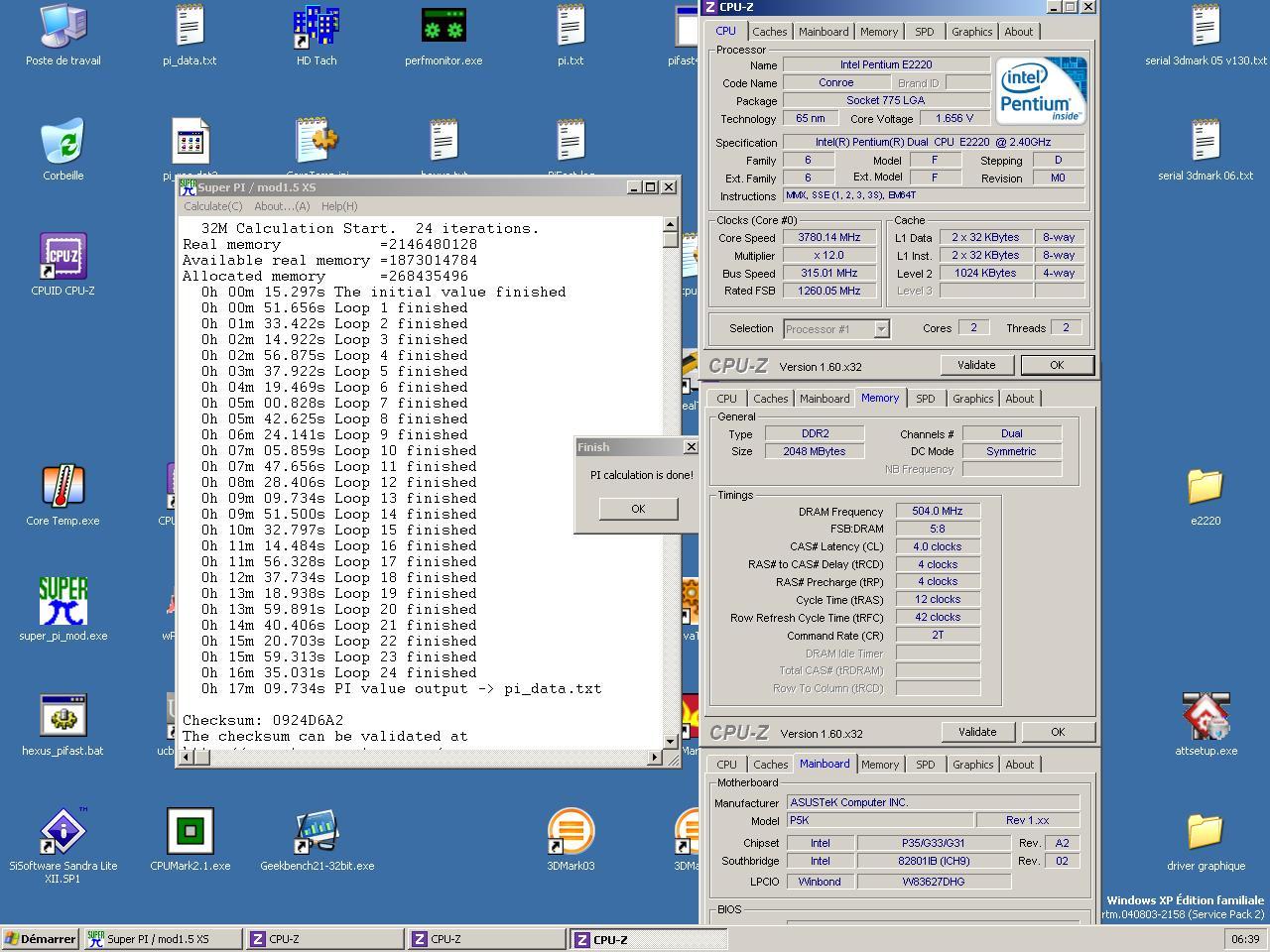Image resolution: width=1270 pixels, height=952 pixels.
Task: Activate second CPU-Z taskbar button
Action: coord(487,939)
